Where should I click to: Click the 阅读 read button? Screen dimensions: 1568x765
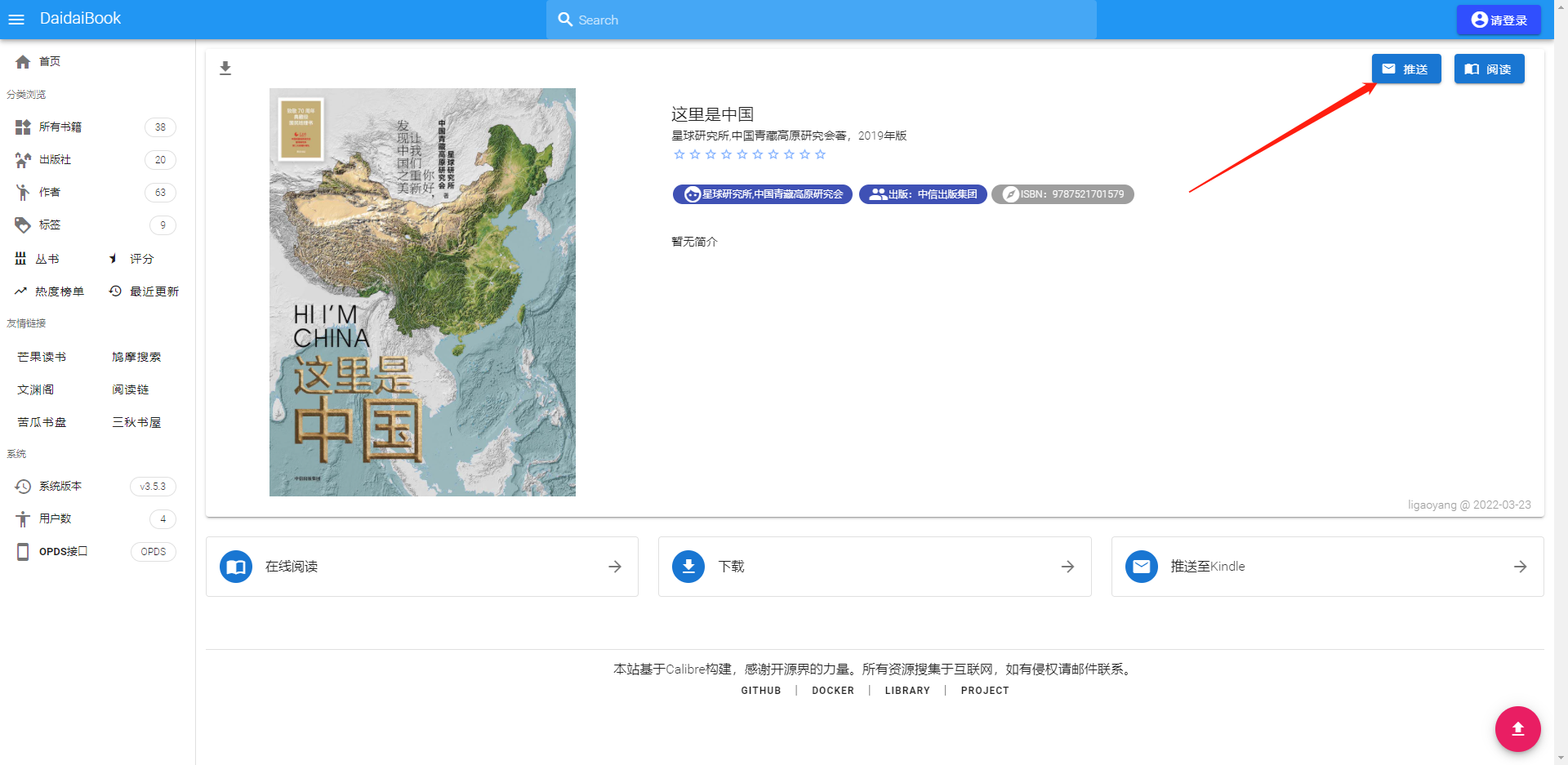pyautogui.click(x=1489, y=69)
